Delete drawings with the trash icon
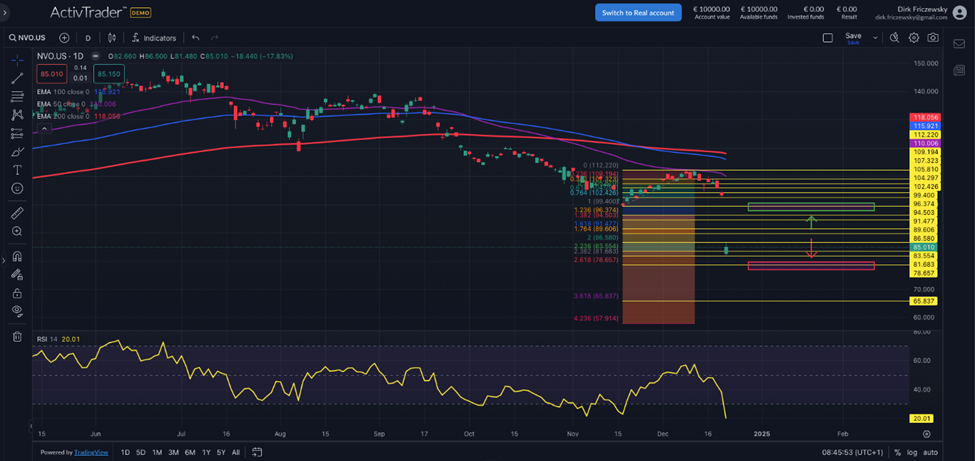 click(x=17, y=337)
